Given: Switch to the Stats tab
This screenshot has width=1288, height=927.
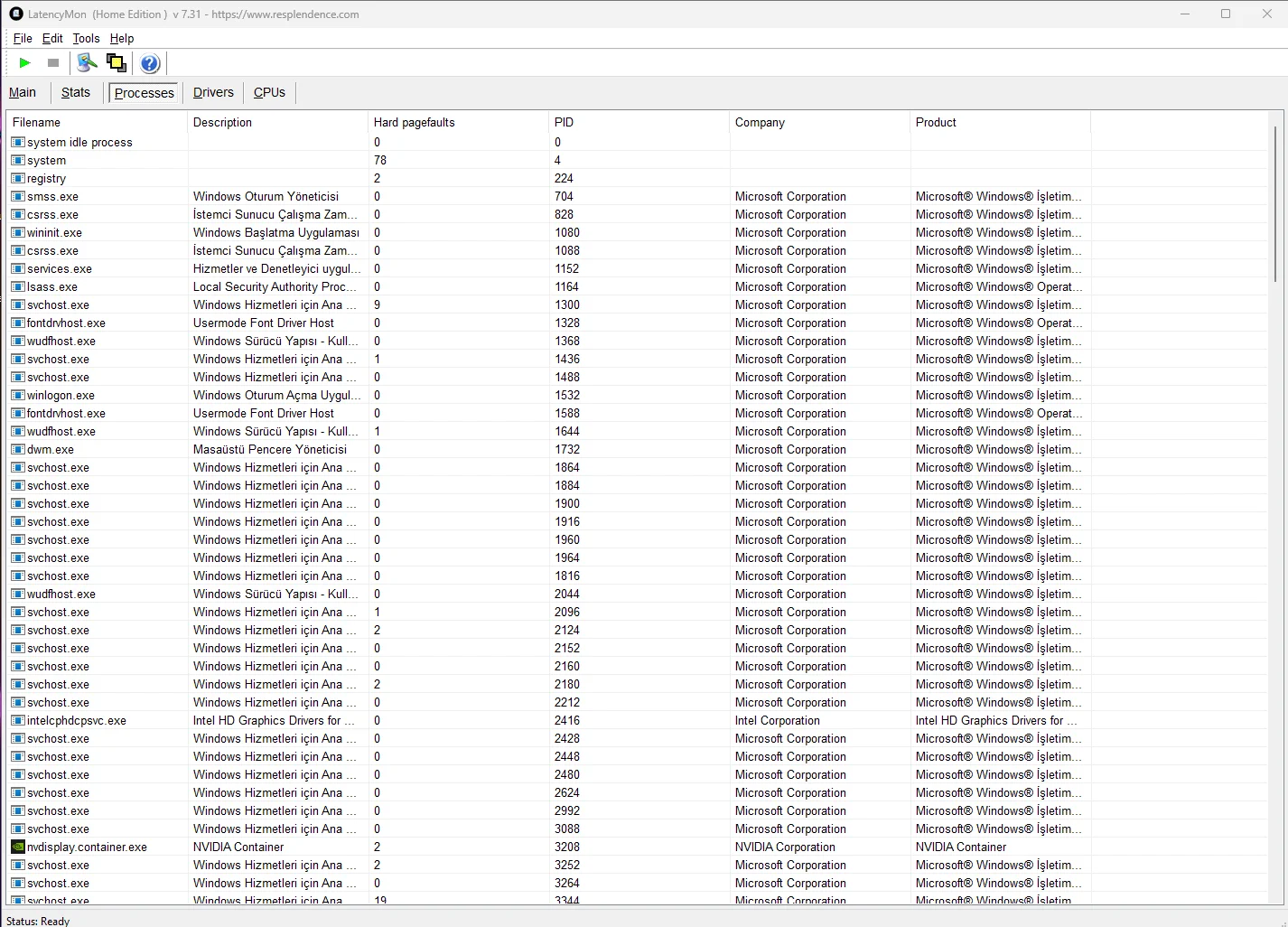Looking at the screenshot, I should (x=76, y=92).
